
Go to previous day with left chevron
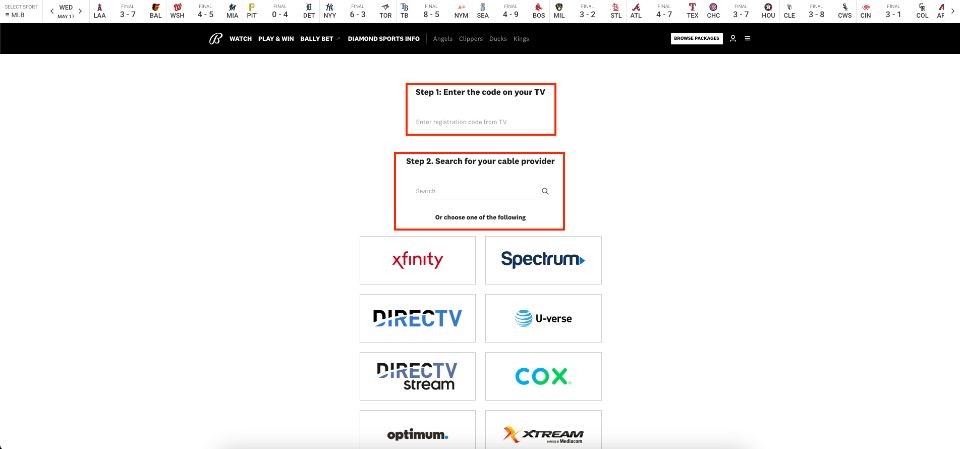tap(51, 11)
